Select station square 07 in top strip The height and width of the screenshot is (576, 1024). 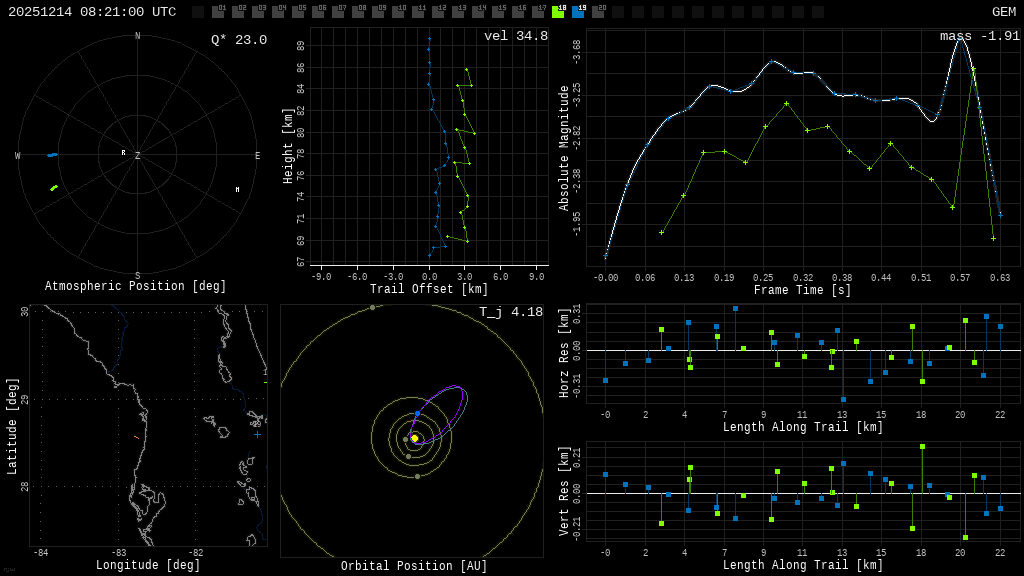[338, 12]
